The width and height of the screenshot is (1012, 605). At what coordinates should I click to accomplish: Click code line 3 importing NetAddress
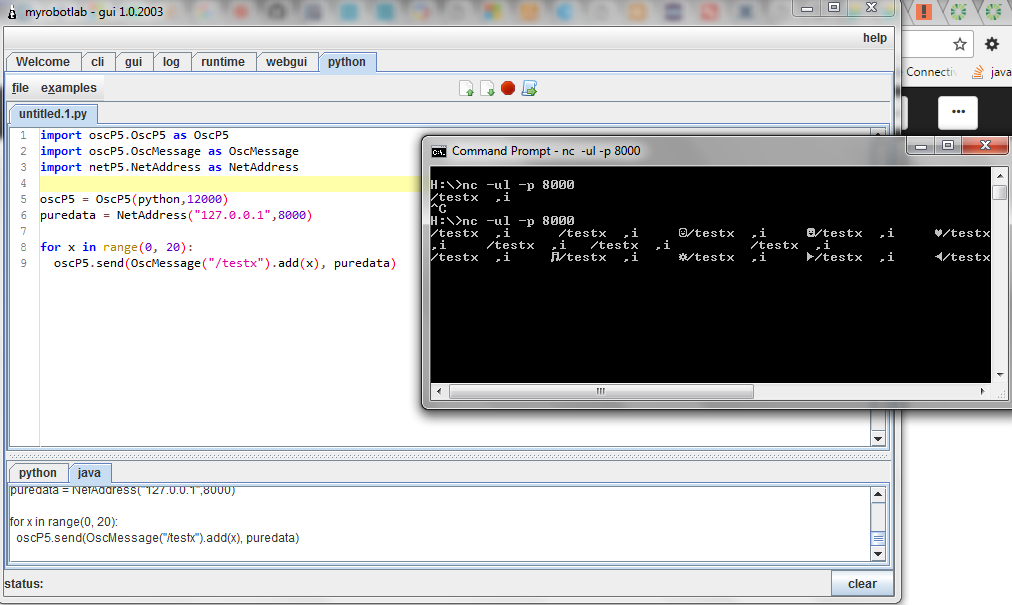(x=169, y=167)
